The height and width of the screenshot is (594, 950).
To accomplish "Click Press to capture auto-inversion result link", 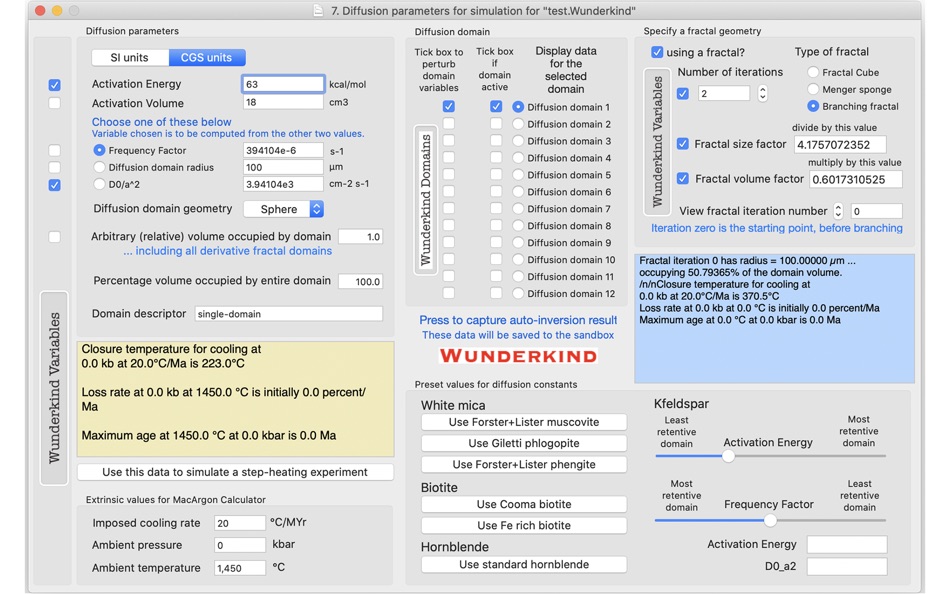I will tap(518, 320).
